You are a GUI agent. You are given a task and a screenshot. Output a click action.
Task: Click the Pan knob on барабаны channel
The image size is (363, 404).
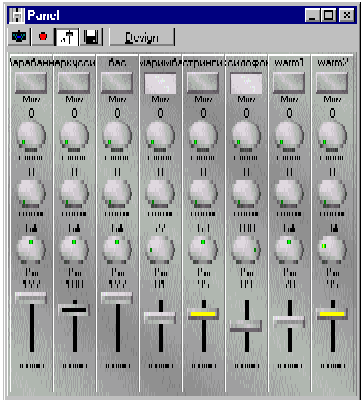(31, 249)
